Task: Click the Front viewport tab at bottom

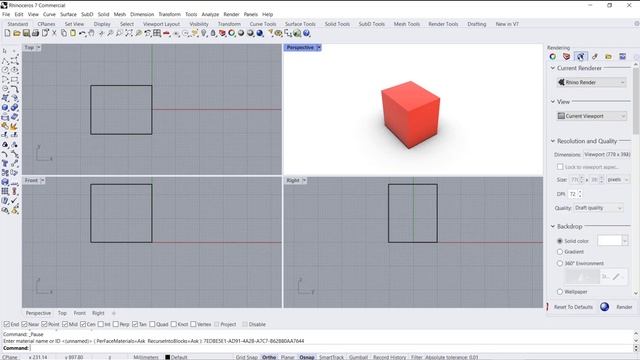Action: pos(80,313)
